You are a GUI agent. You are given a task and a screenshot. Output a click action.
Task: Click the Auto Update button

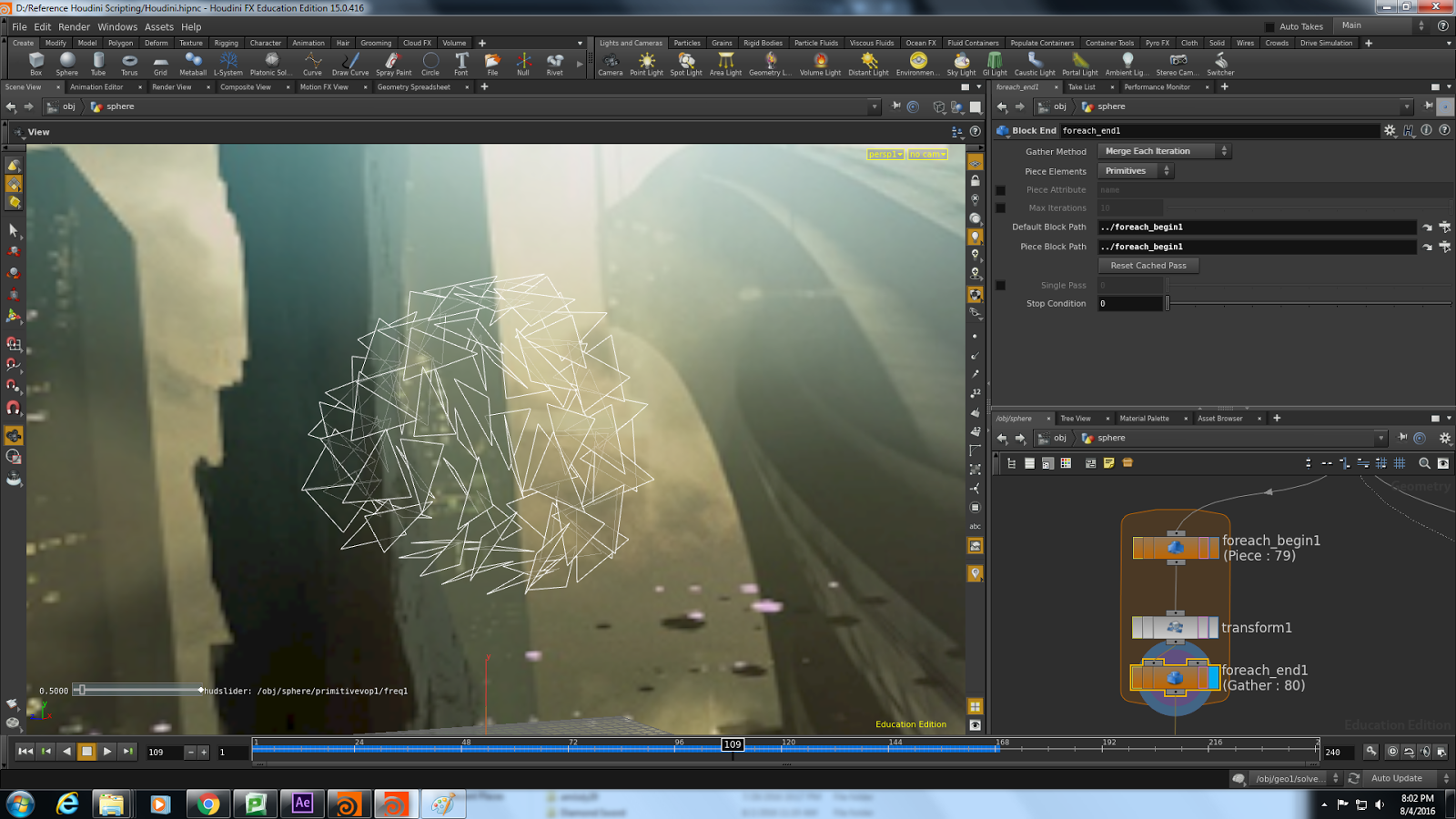1398,778
